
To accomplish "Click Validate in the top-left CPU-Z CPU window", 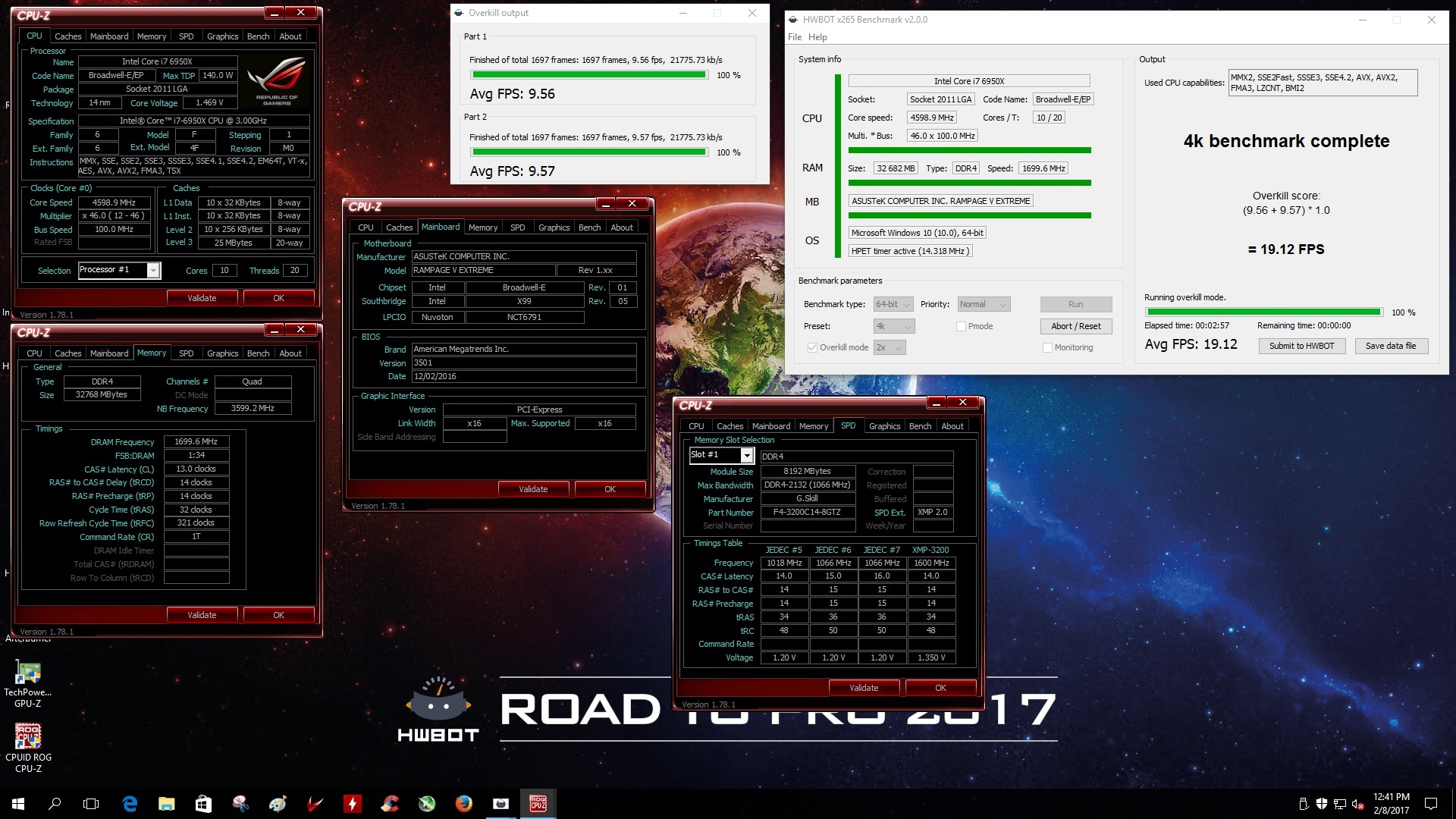I will [x=202, y=298].
